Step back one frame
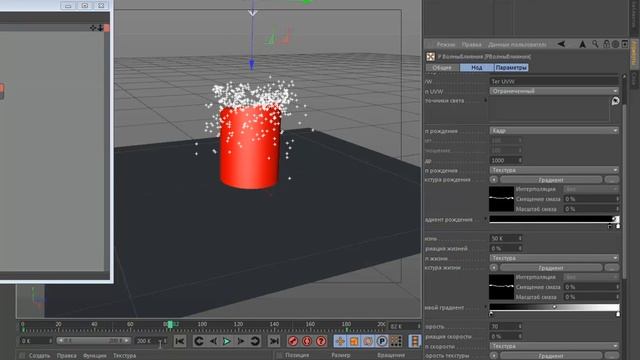 tap(213, 341)
